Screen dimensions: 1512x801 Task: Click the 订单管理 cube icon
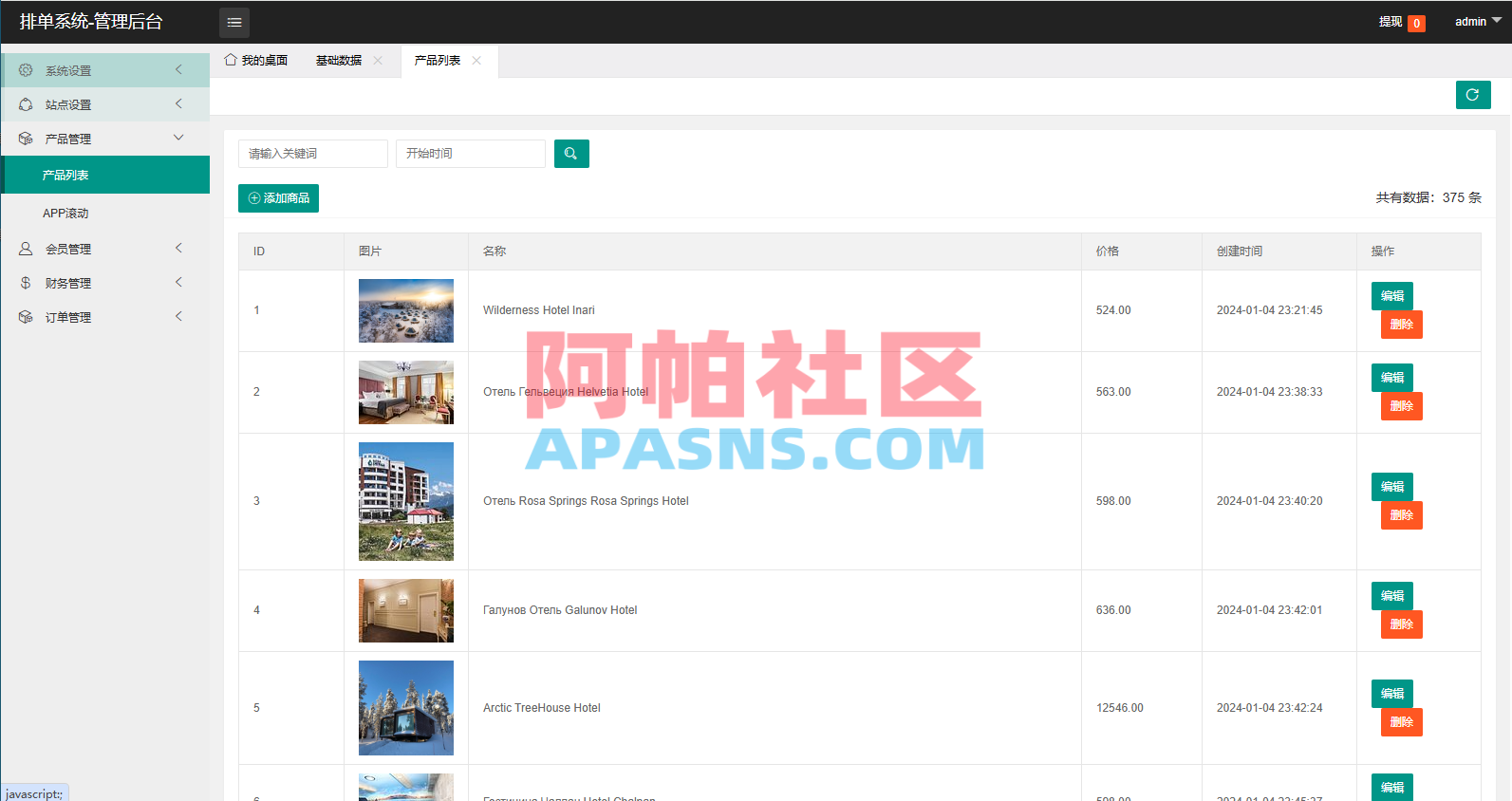tap(26, 317)
